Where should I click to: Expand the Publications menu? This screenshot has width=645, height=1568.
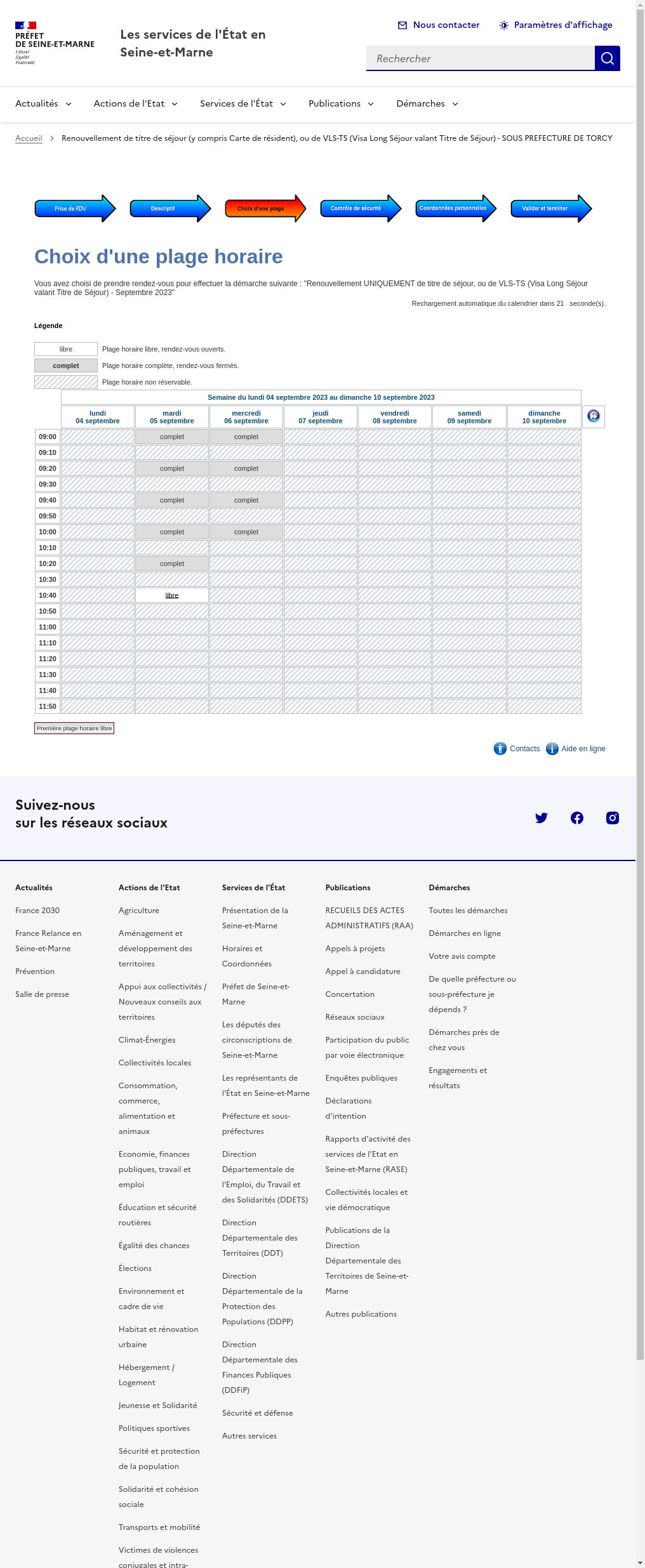coord(342,103)
